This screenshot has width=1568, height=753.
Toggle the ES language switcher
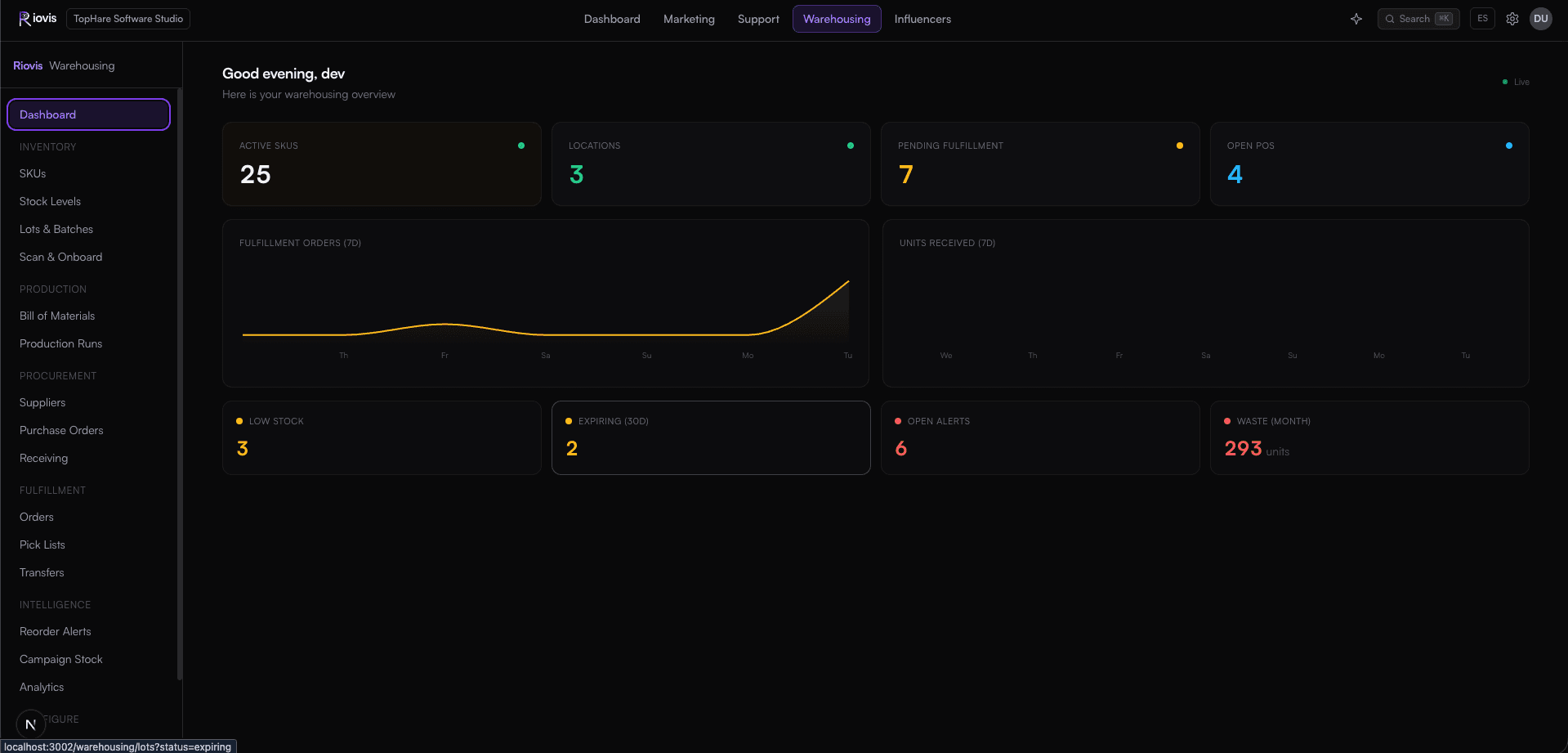pos(1482,19)
